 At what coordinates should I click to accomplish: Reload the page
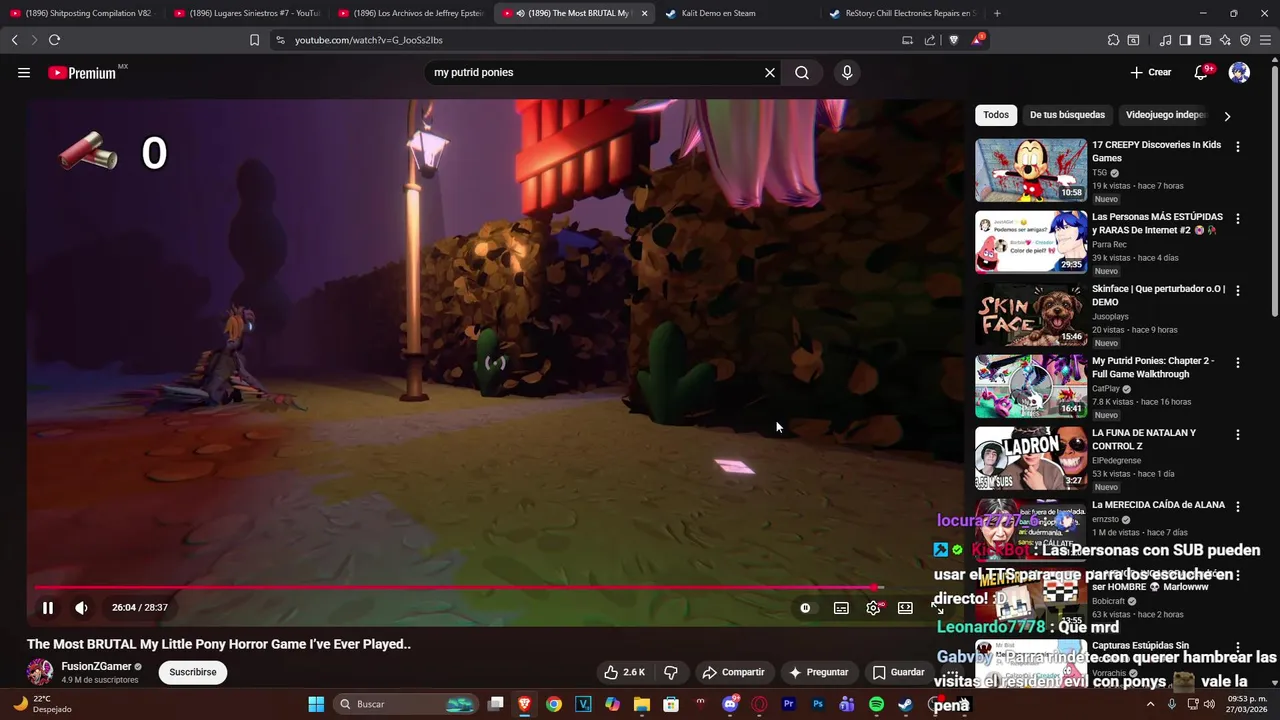point(54,40)
